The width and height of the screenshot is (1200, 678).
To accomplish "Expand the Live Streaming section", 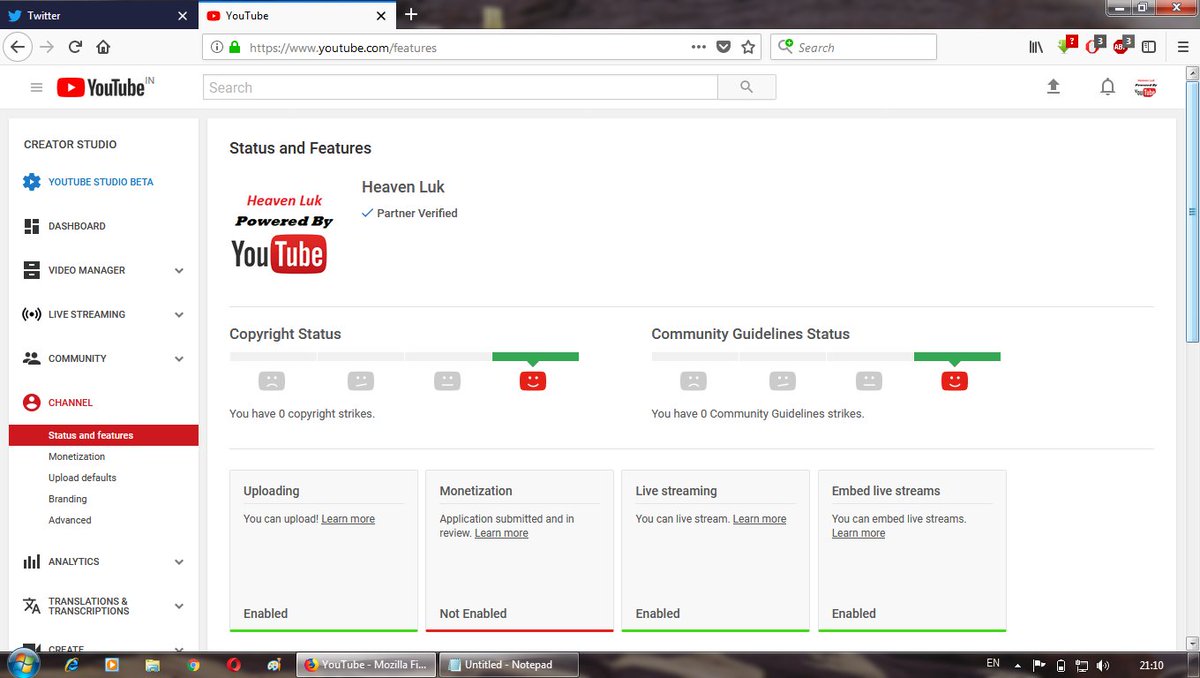I will coord(179,314).
